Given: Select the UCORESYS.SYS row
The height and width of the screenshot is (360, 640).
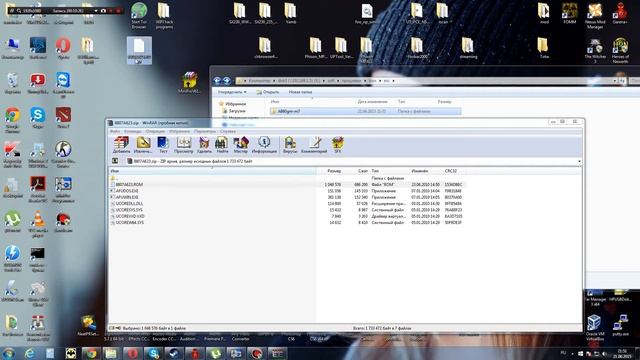Looking at the screenshot, I should (x=287, y=210).
